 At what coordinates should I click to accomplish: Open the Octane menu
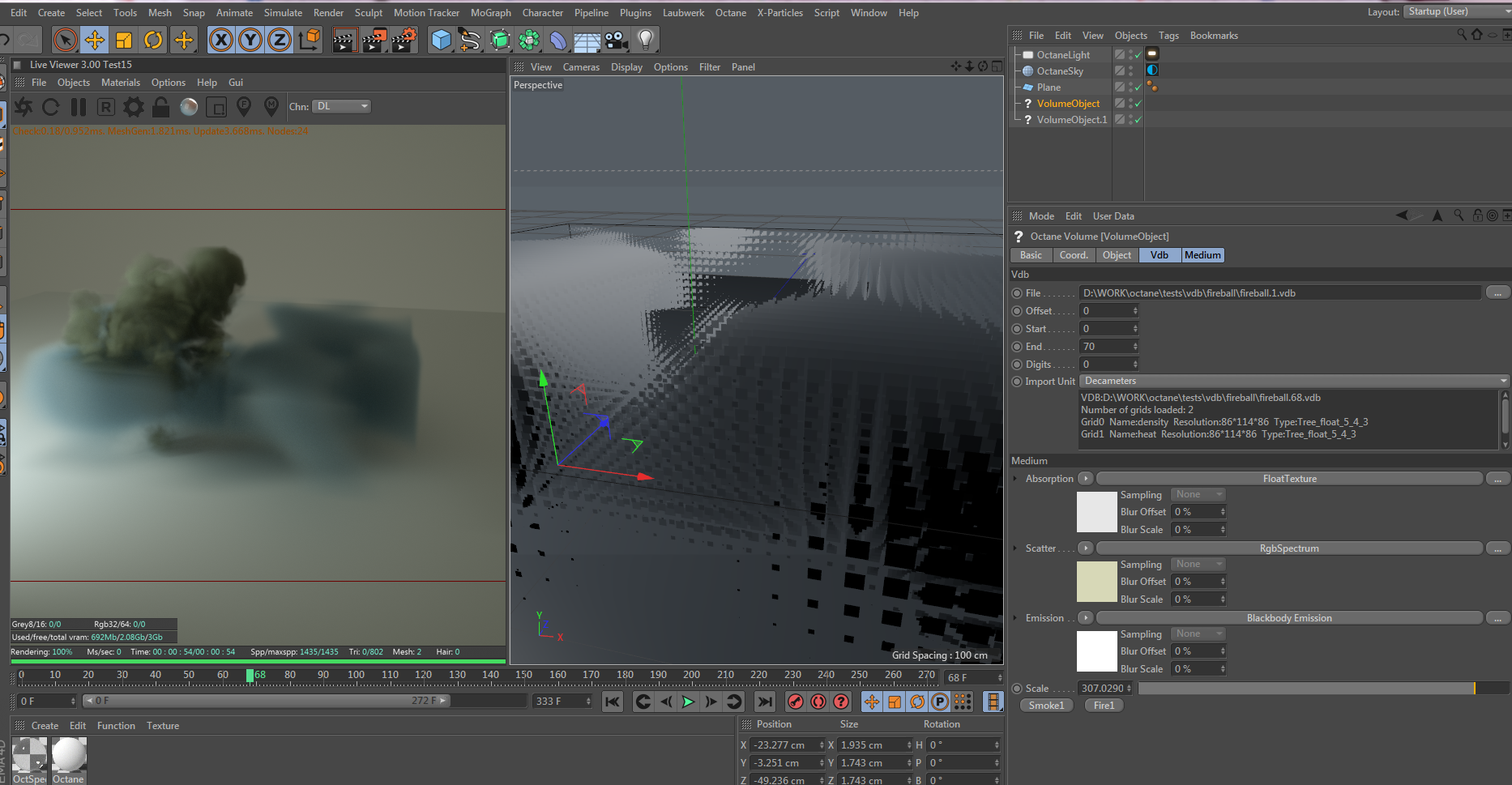pyautogui.click(x=730, y=13)
